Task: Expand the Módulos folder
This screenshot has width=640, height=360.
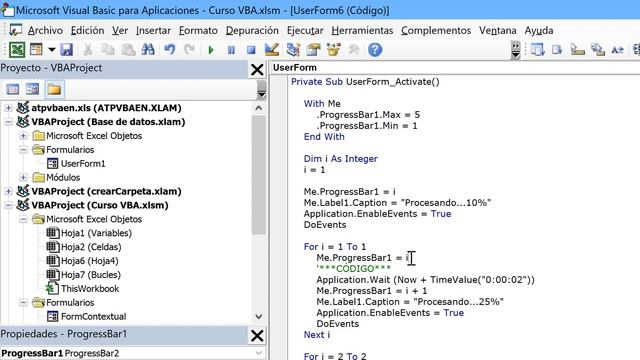Action: [x=23, y=177]
